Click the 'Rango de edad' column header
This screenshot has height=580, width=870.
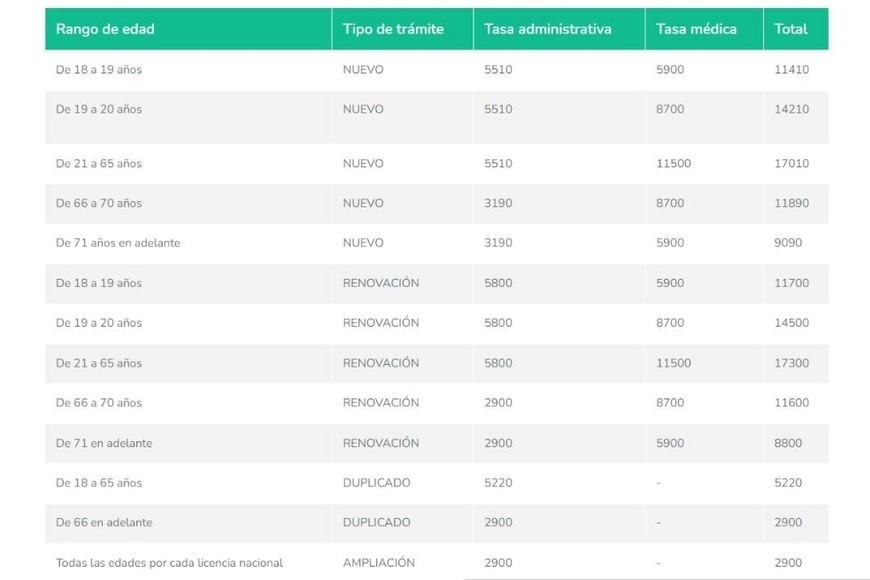[105, 29]
